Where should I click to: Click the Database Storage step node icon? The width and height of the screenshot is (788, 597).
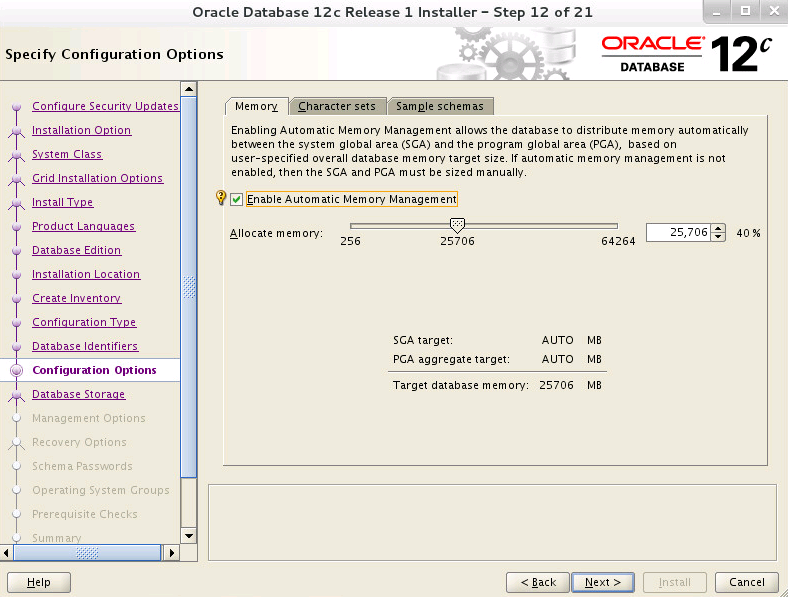[x=17, y=395]
